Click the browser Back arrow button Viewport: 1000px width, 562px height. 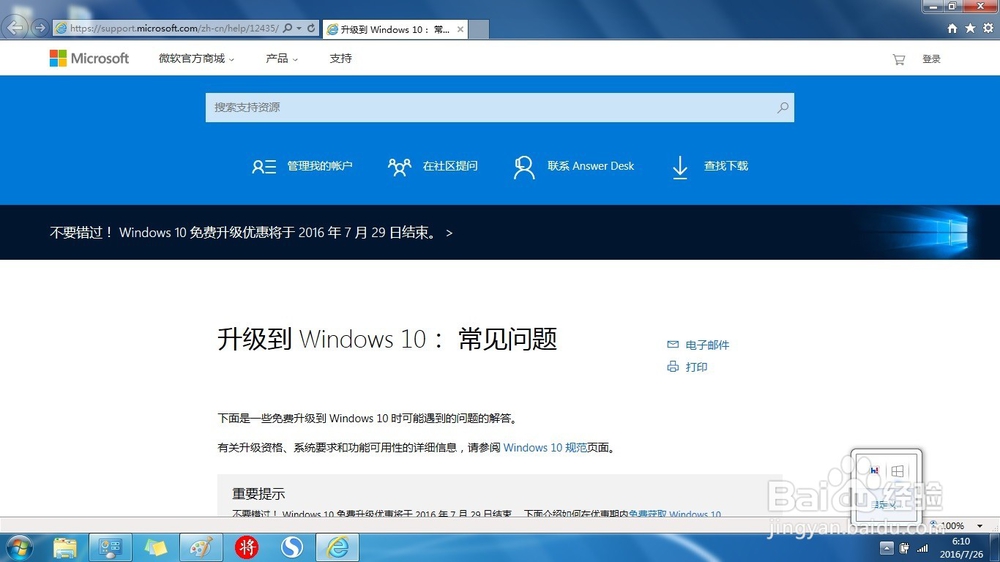point(15,27)
